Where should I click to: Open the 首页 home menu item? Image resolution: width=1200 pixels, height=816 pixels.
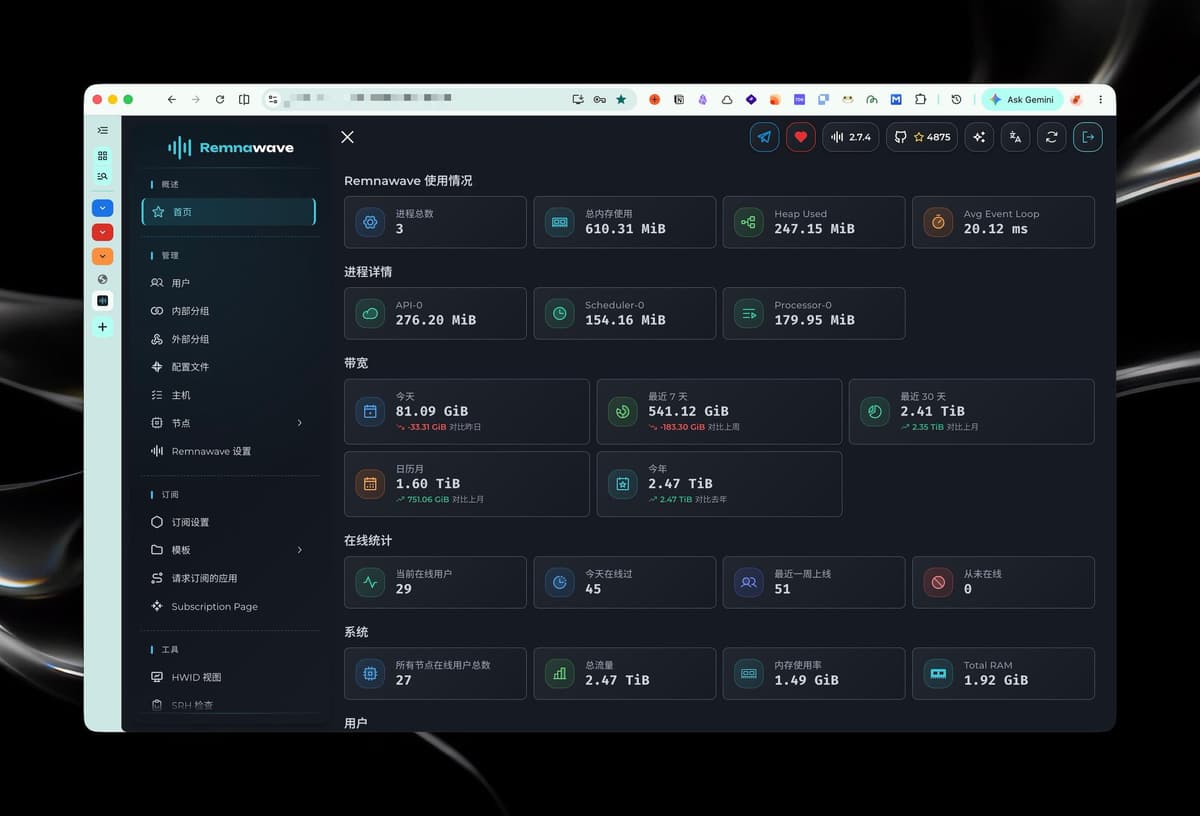(229, 212)
